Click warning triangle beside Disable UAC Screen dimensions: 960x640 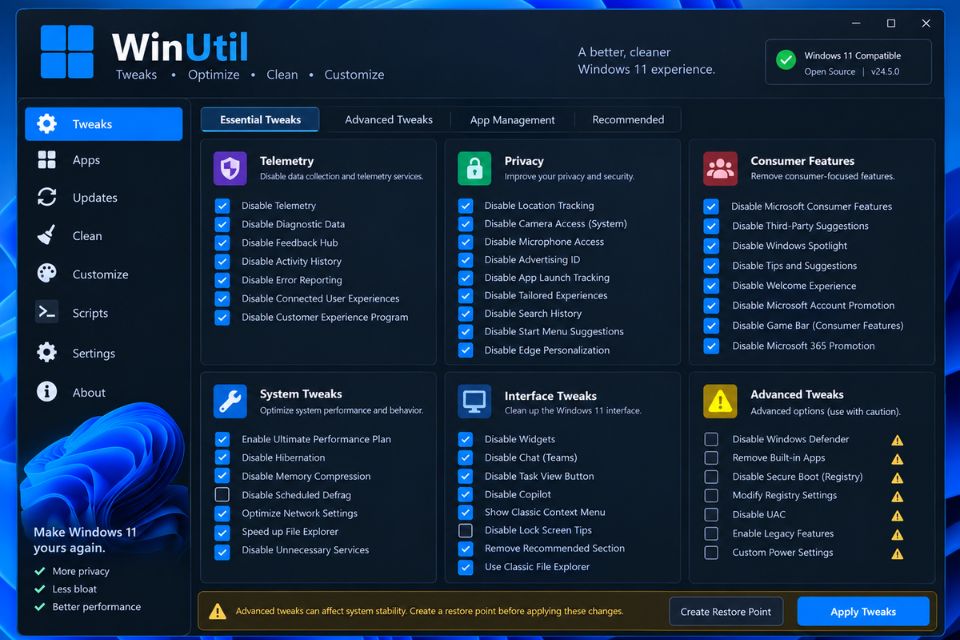(x=897, y=516)
